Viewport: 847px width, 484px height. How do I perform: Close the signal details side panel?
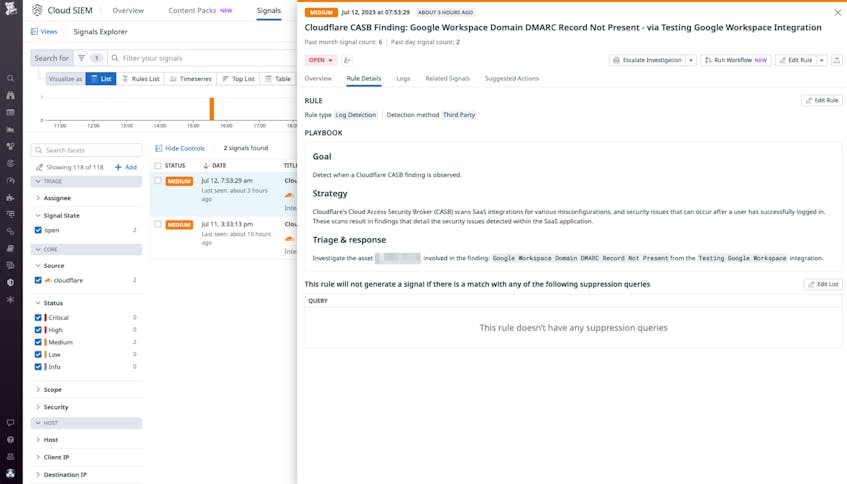tap(837, 12)
